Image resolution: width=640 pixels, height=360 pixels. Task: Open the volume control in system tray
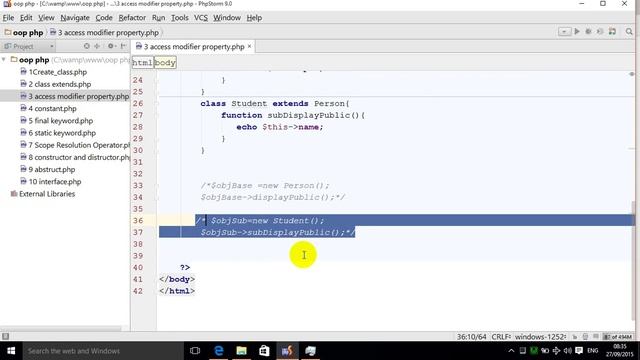click(567, 351)
